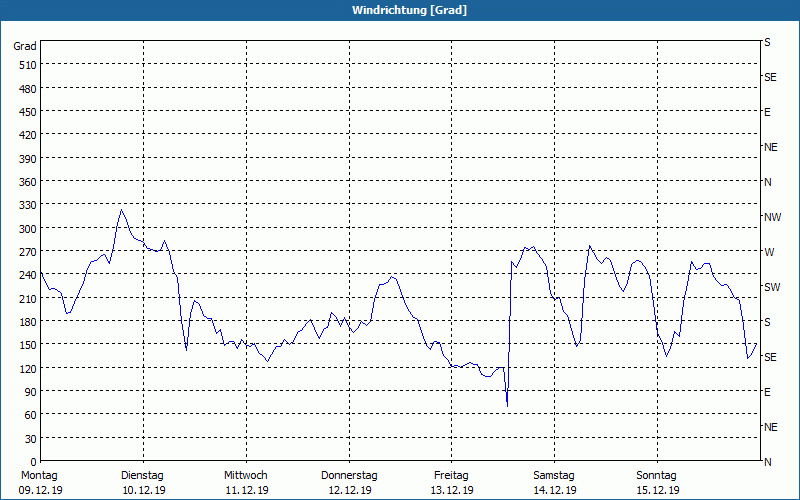Select the 240 value on the degree axis
The height and width of the screenshot is (500, 800).
[x=29, y=276]
